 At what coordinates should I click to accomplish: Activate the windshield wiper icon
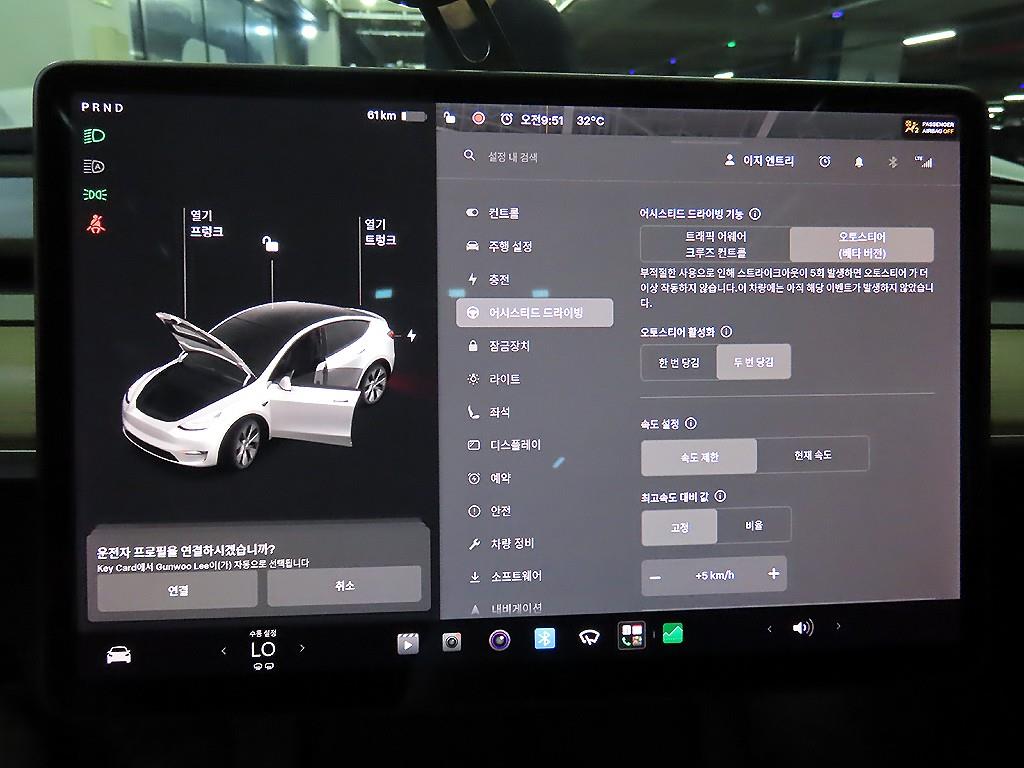(x=589, y=637)
